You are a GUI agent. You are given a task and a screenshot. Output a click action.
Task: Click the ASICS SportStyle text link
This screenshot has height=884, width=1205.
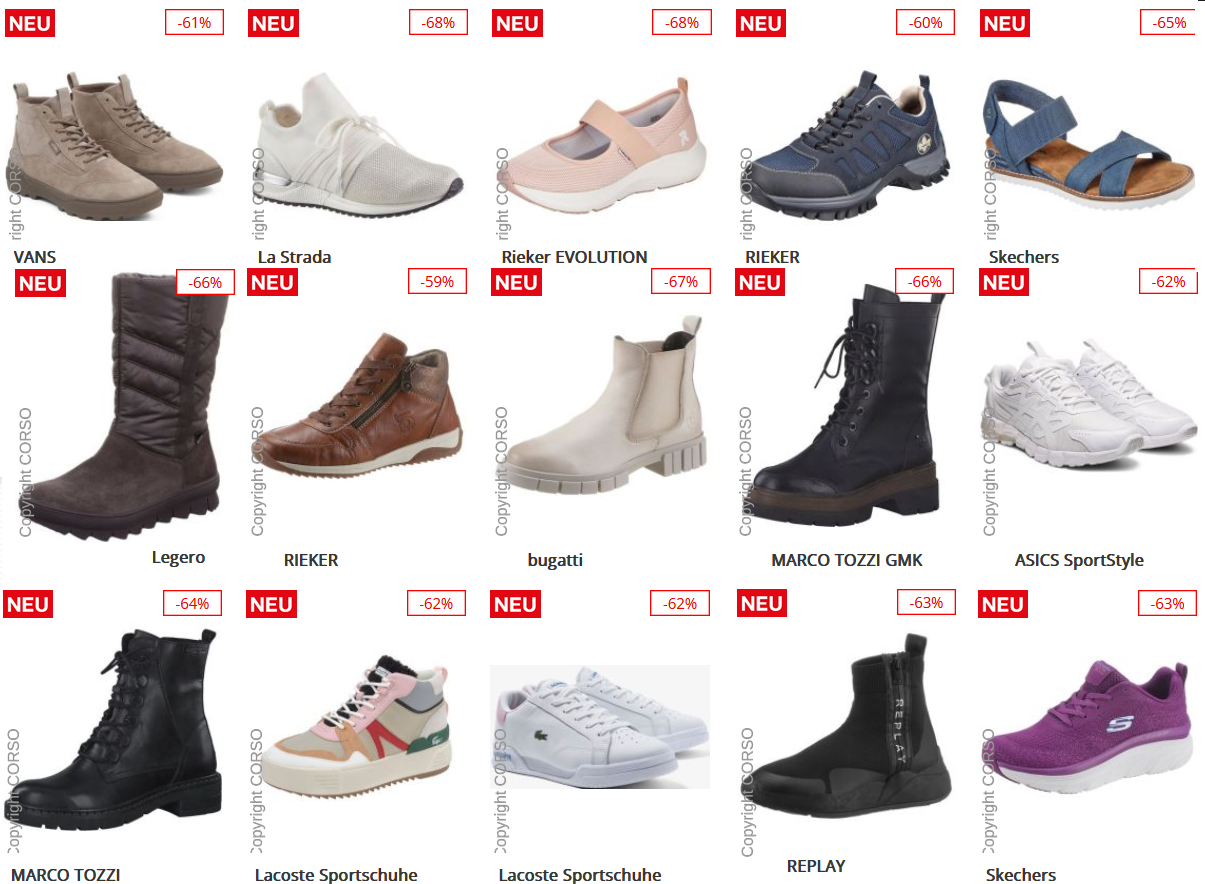[x=1079, y=560]
